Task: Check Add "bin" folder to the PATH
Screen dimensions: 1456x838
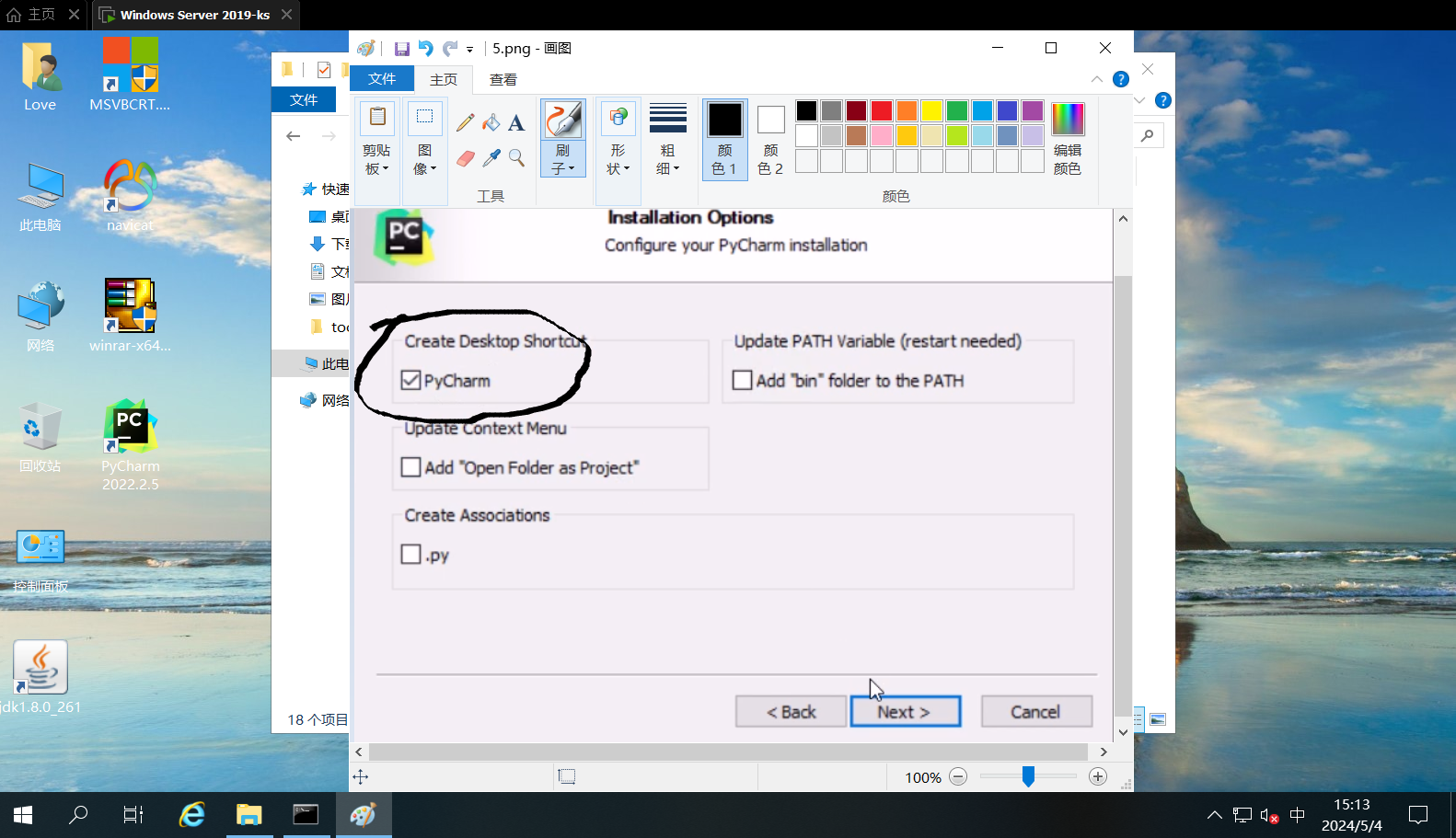Action: coord(743,380)
